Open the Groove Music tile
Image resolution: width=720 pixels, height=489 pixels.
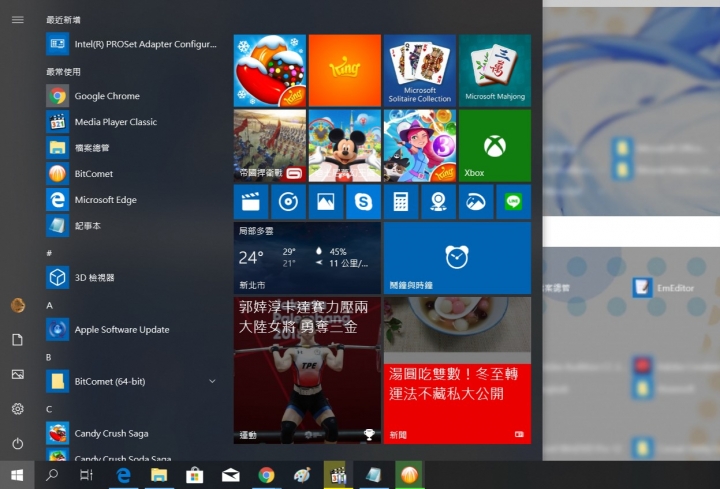[288, 202]
